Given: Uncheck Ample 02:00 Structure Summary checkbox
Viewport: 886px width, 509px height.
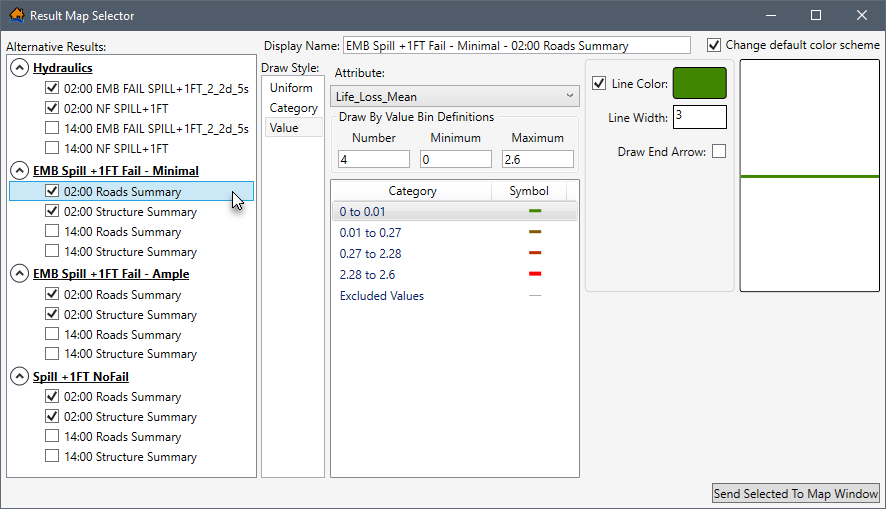Looking at the screenshot, I should pos(51,314).
